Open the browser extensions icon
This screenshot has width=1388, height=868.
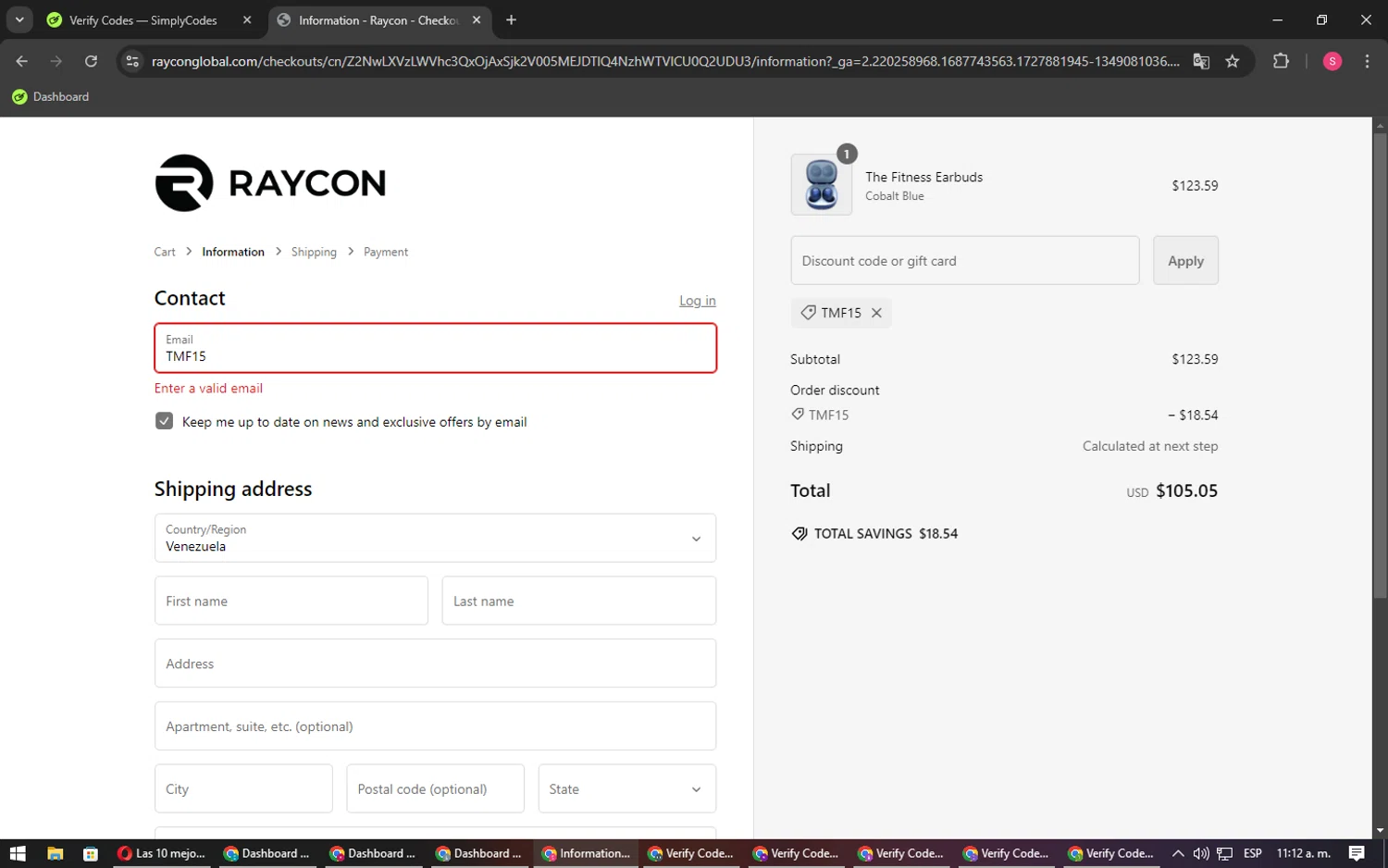(x=1281, y=61)
